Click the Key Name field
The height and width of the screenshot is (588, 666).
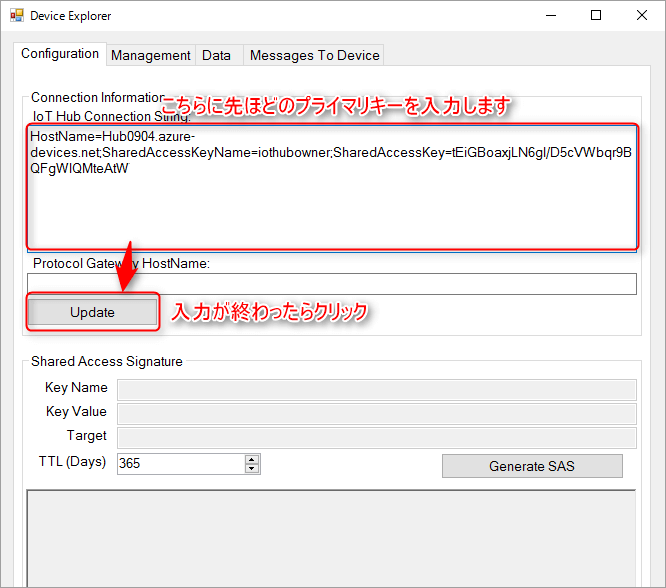tap(376, 388)
